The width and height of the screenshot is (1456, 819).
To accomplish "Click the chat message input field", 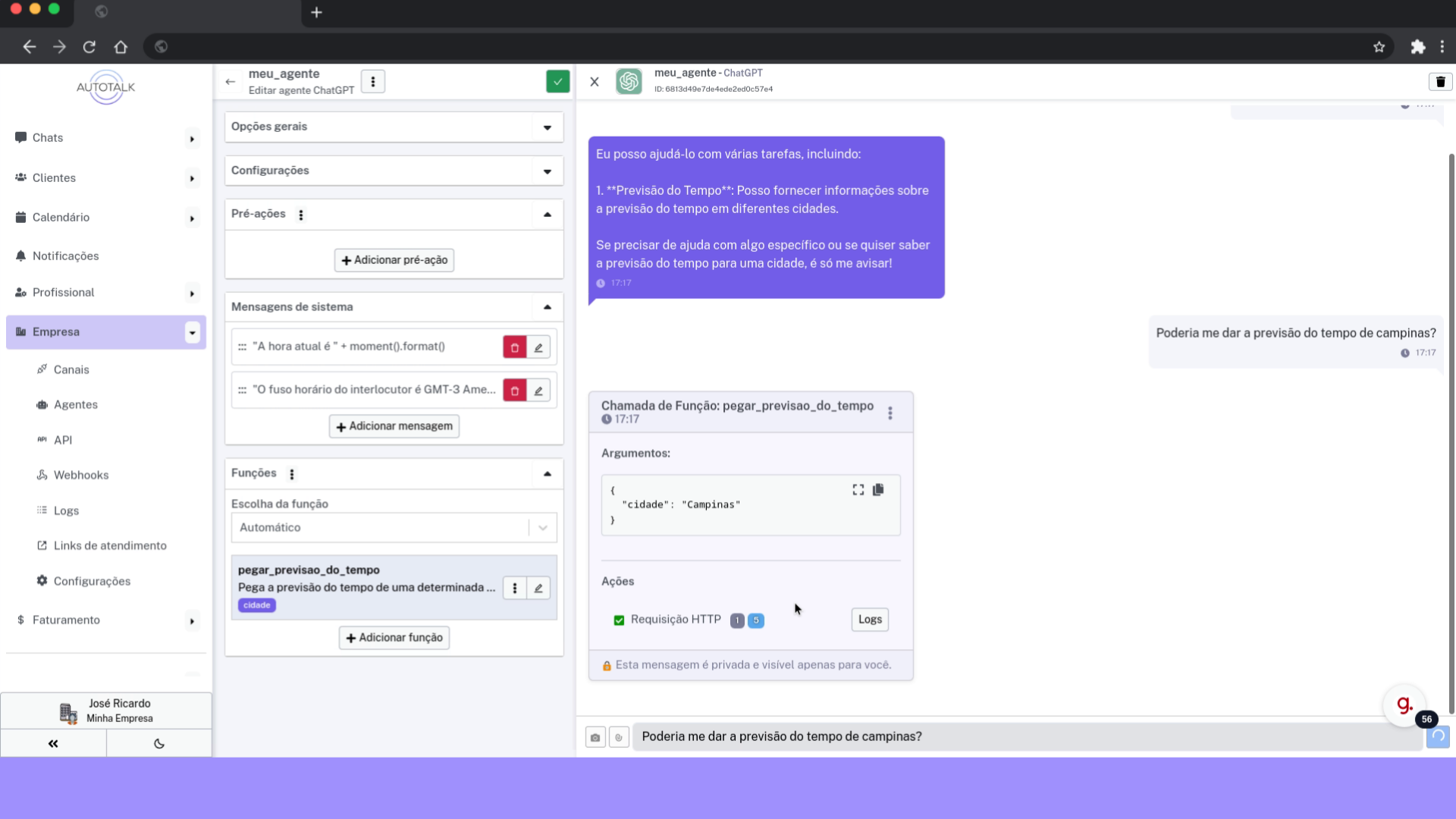I will 1028,737.
